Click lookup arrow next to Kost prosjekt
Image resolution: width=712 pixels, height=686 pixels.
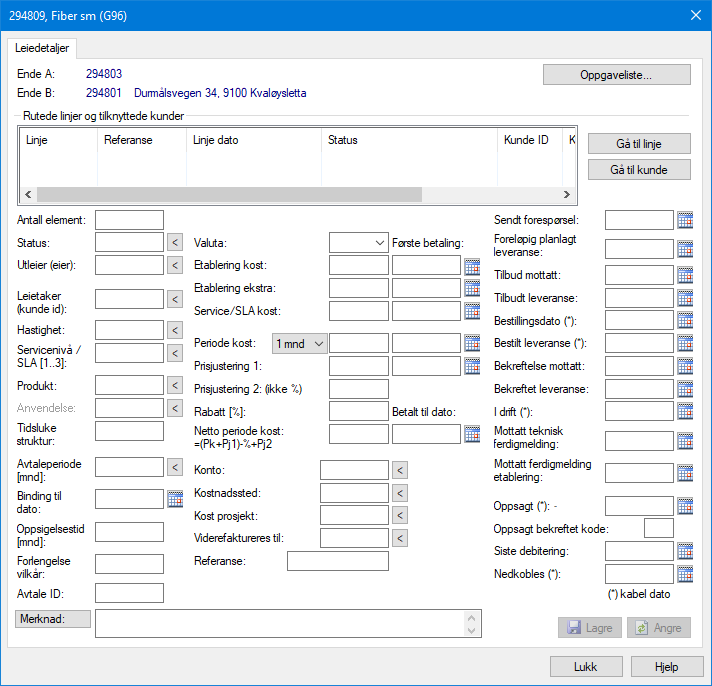pos(400,515)
